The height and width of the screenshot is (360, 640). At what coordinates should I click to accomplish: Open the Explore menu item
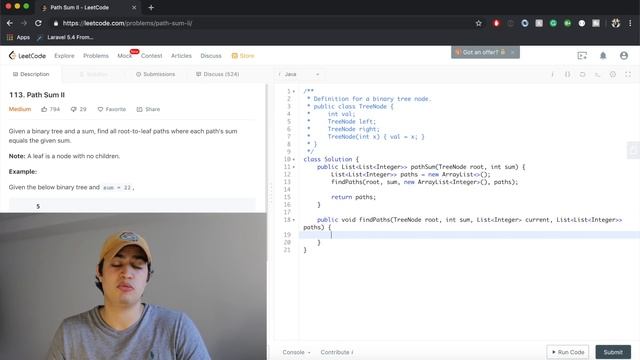(x=64, y=56)
